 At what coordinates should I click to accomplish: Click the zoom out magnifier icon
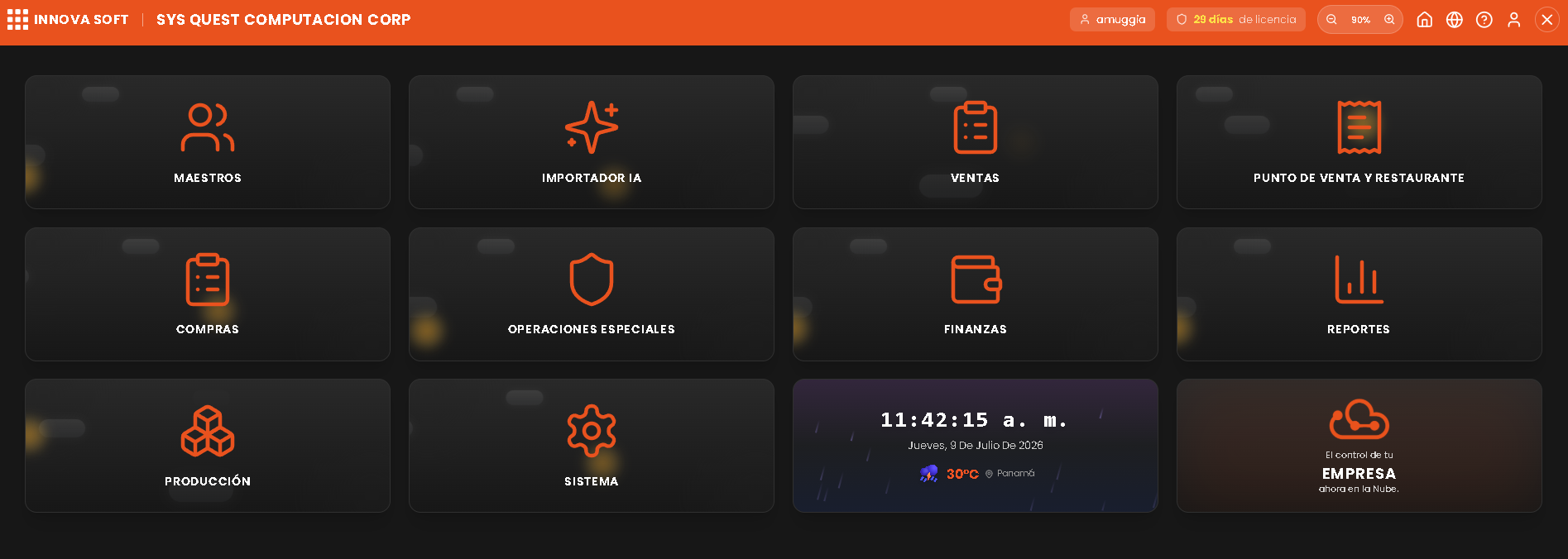[1331, 19]
